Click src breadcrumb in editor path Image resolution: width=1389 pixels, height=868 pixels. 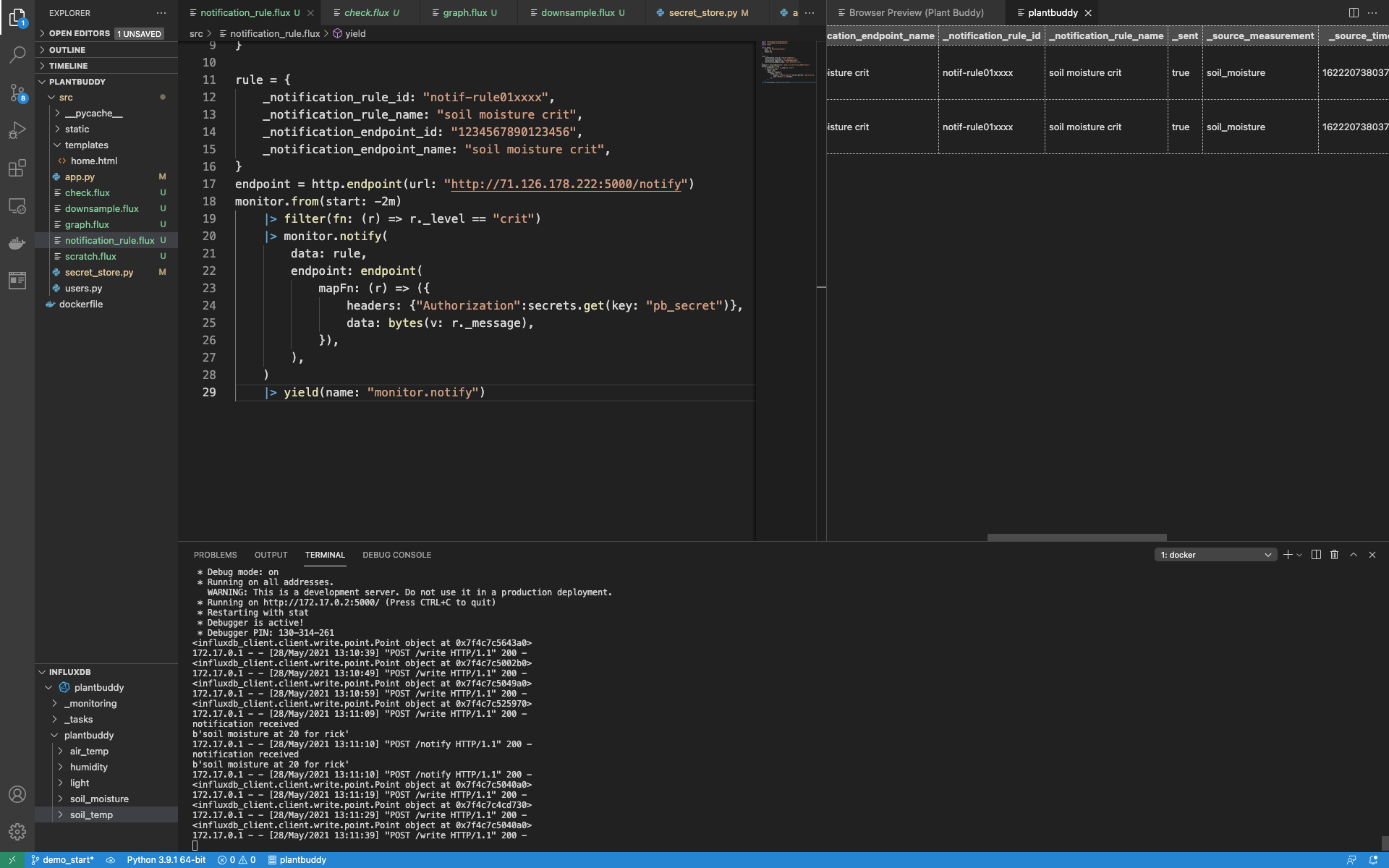point(196,34)
